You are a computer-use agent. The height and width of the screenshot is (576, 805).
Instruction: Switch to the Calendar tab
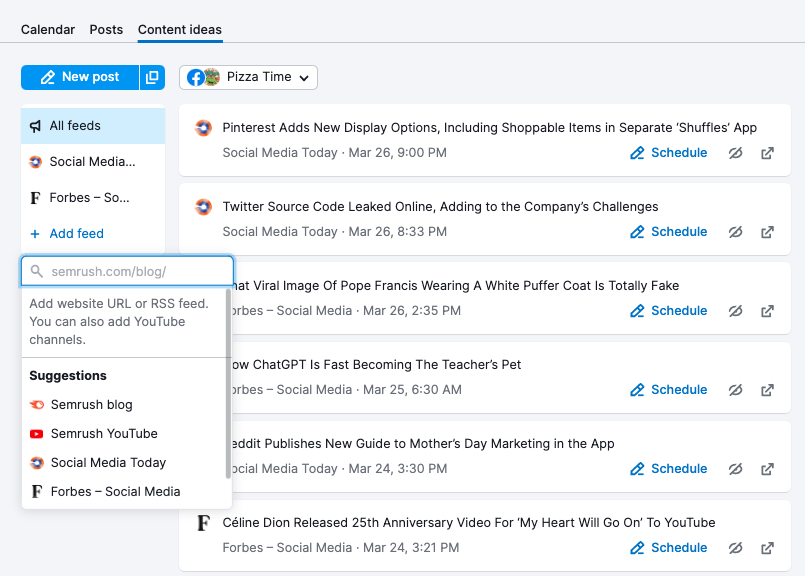47,29
